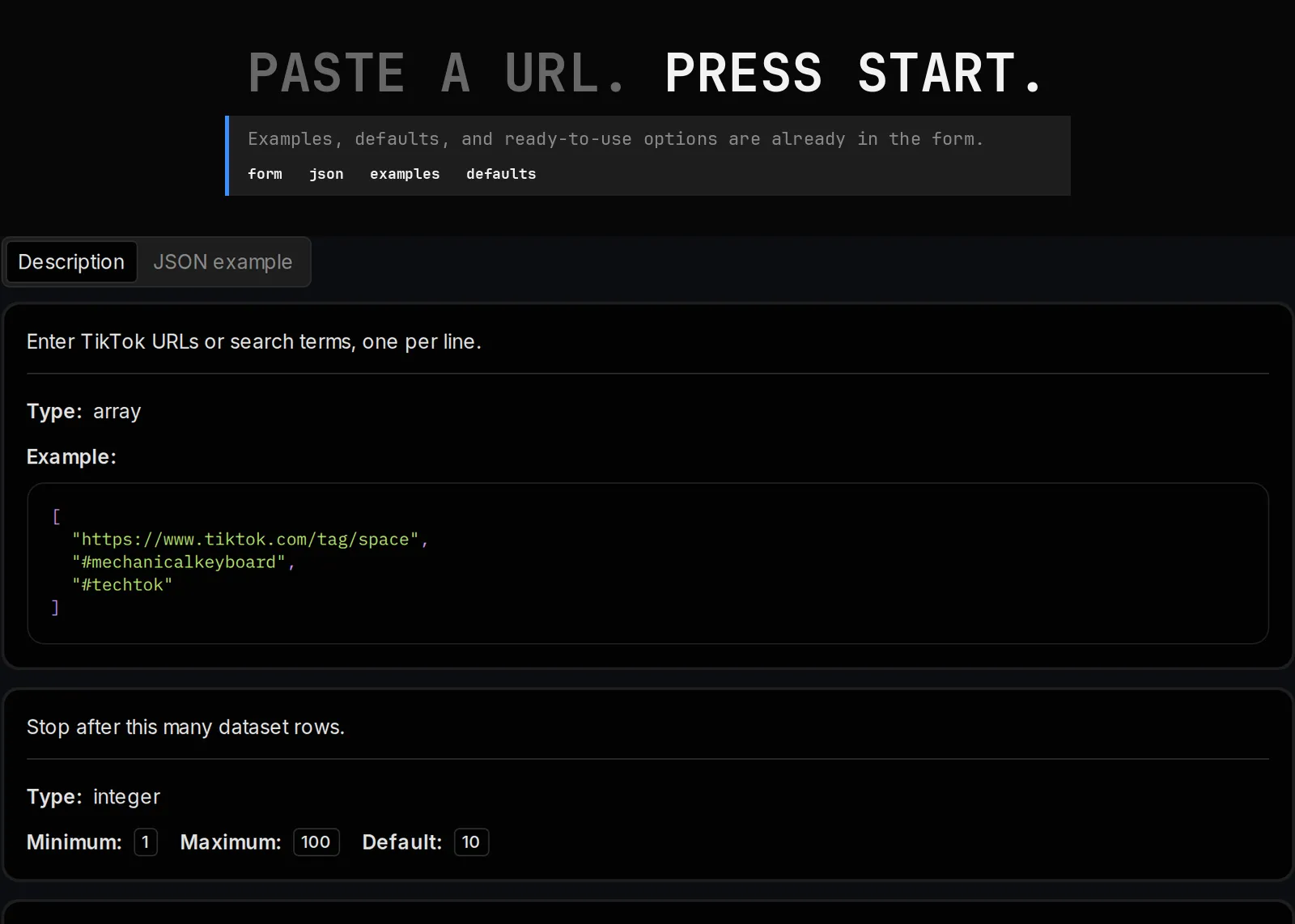Click the 'Example:' label above code block

pos(71,457)
